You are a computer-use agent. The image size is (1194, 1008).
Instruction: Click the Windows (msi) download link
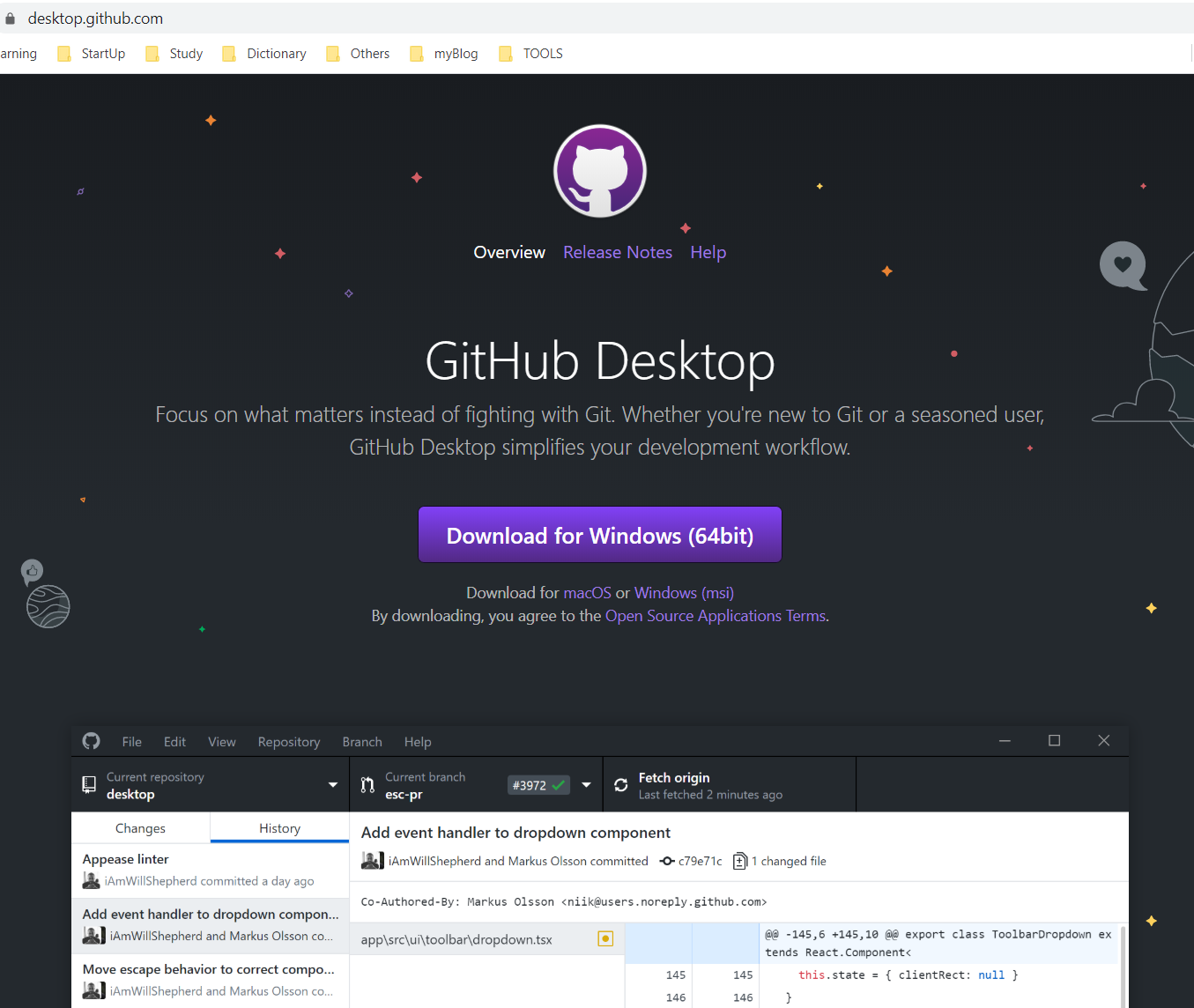point(684,593)
